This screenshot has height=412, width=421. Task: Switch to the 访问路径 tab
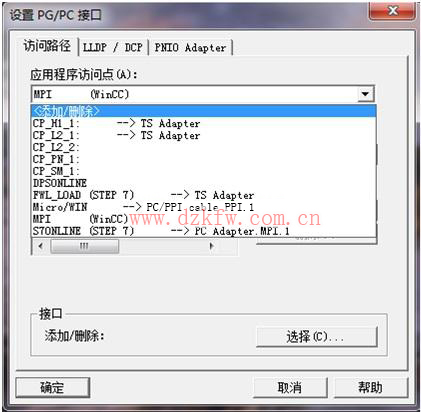pyautogui.click(x=47, y=46)
